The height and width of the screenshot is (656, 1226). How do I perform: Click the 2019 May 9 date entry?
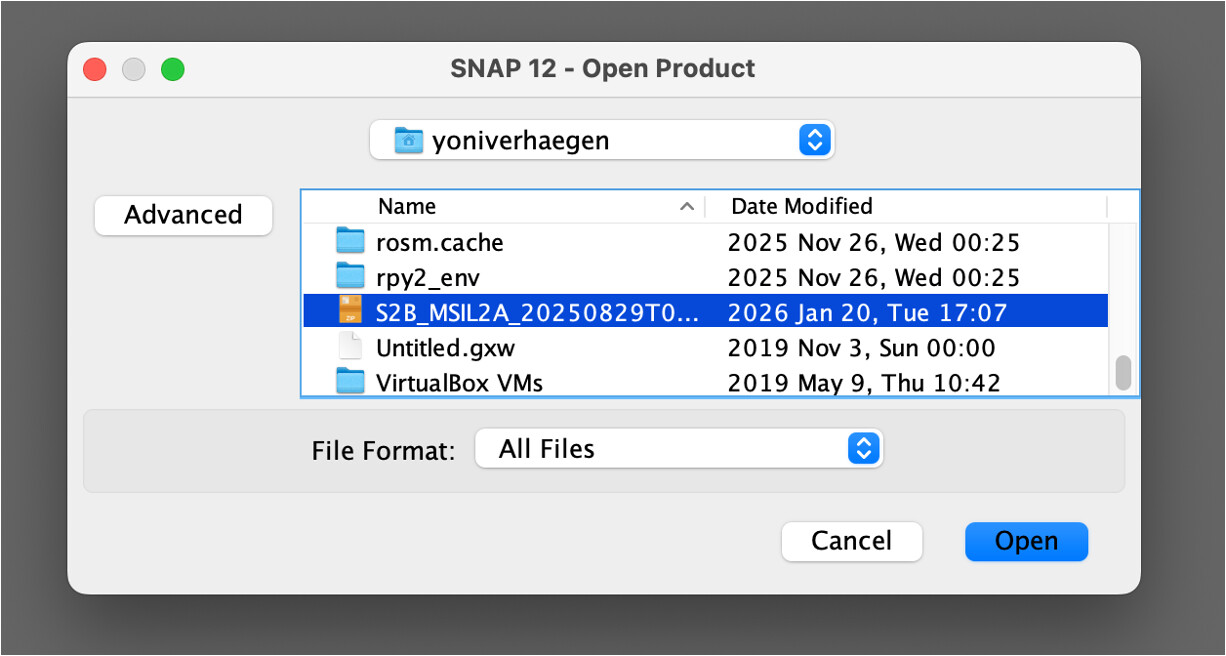tap(863, 383)
